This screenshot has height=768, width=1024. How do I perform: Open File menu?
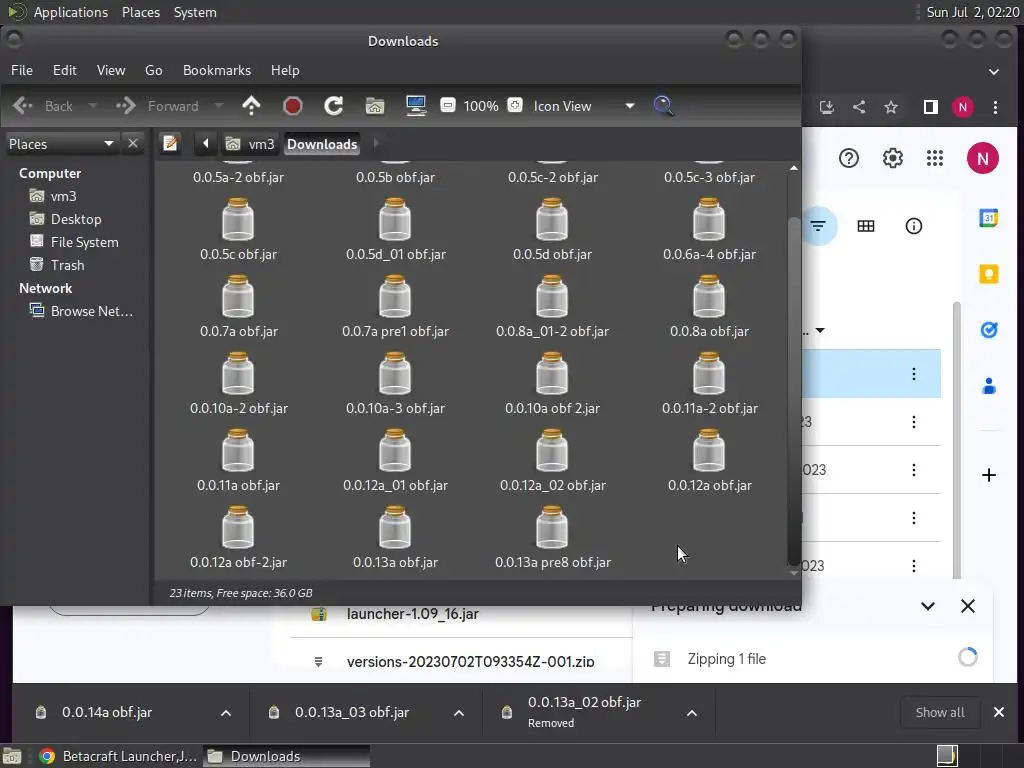(22, 70)
